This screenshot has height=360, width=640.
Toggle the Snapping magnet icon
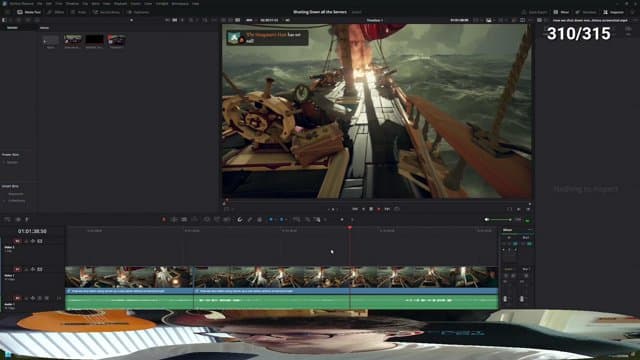tap(240, 220)
